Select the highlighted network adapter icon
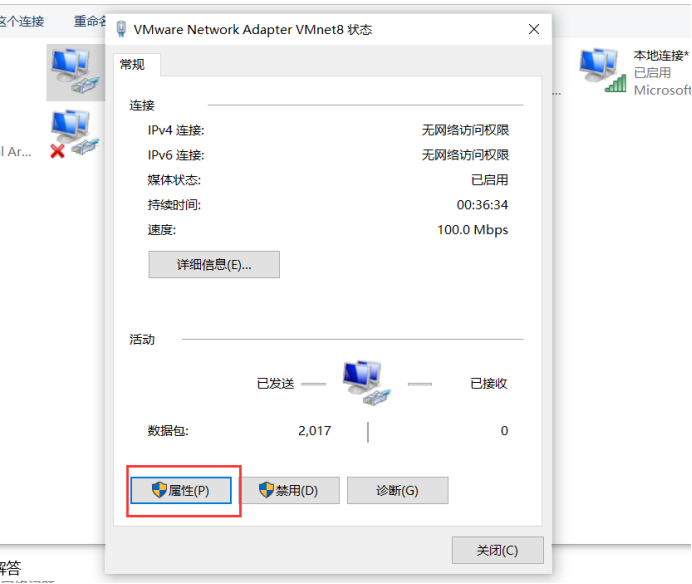Image resolution: width=692 pixels, height=584 pixels. [x=75, y=72]
